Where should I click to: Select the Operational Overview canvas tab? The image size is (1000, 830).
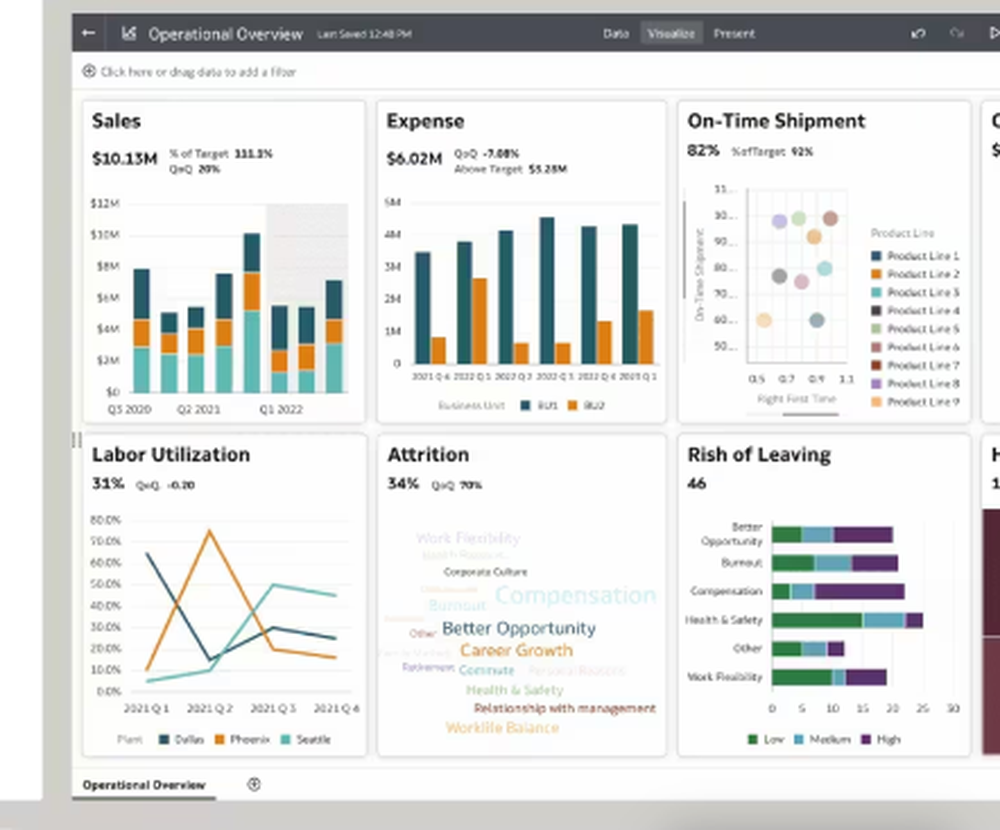click(x=144, y=785)
